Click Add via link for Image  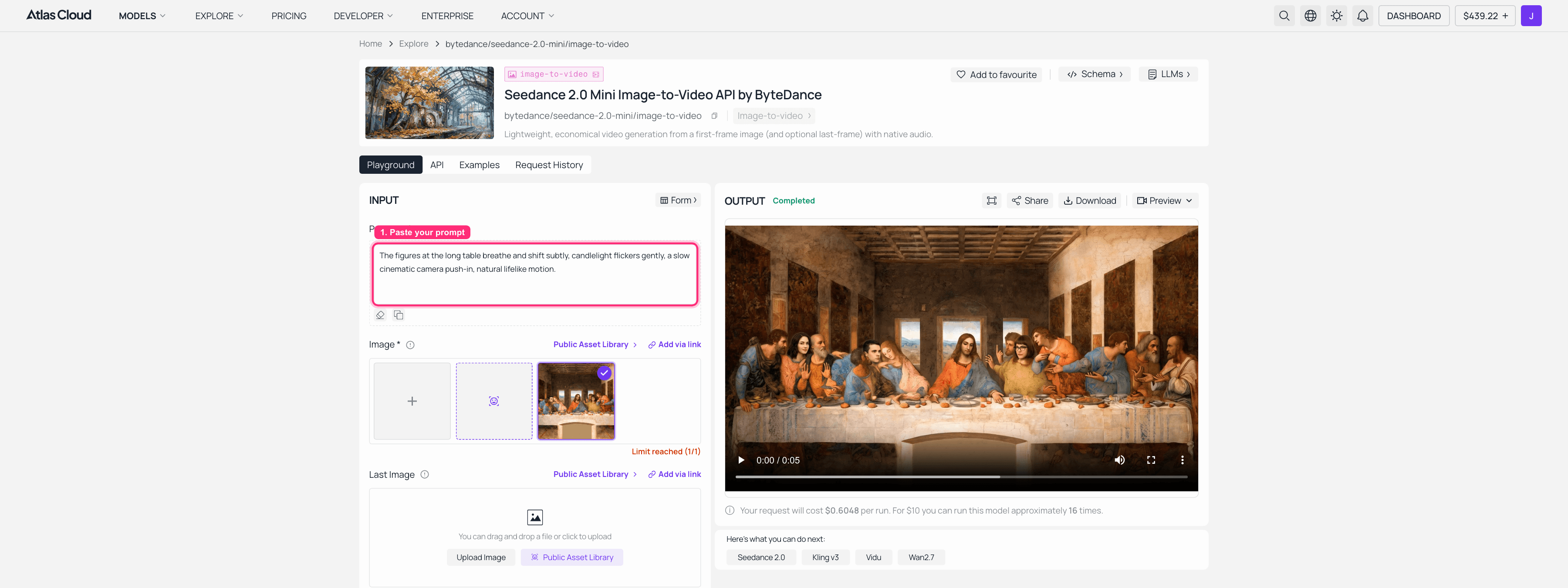tap(674, 345)
